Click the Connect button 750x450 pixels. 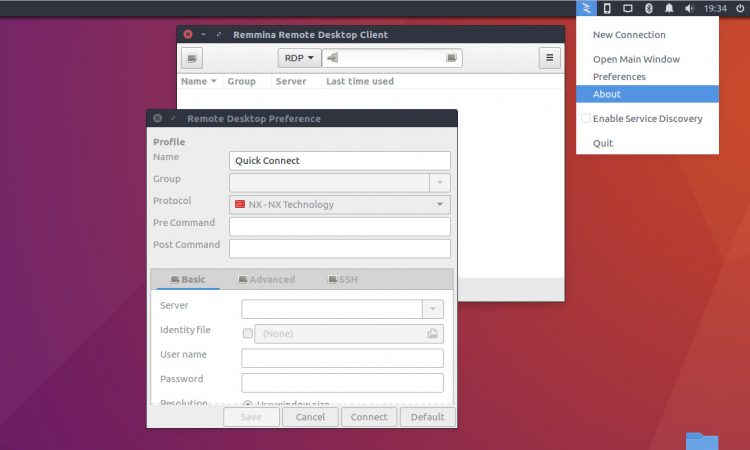pyautogui.click(x=369, y=417)
